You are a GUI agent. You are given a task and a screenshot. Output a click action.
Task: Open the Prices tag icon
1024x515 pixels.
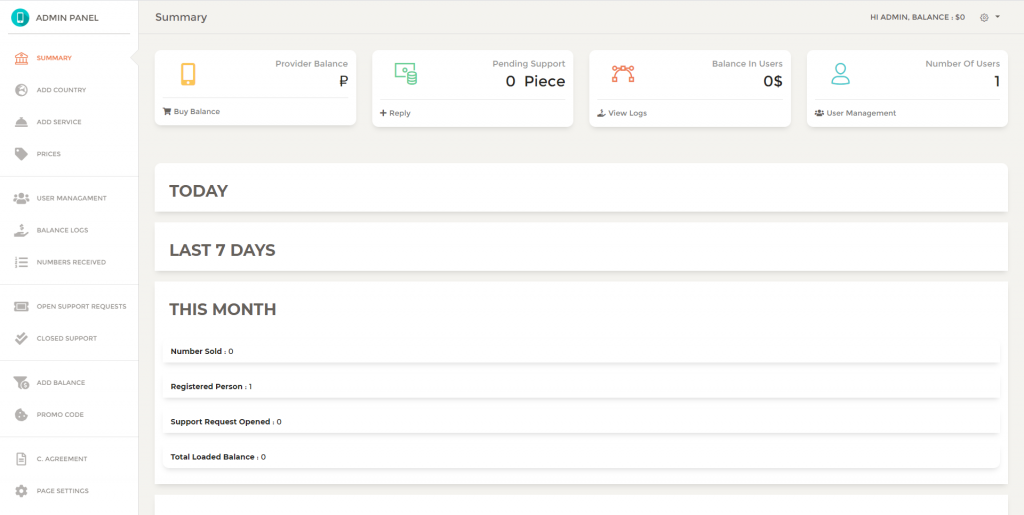[22, 154]
